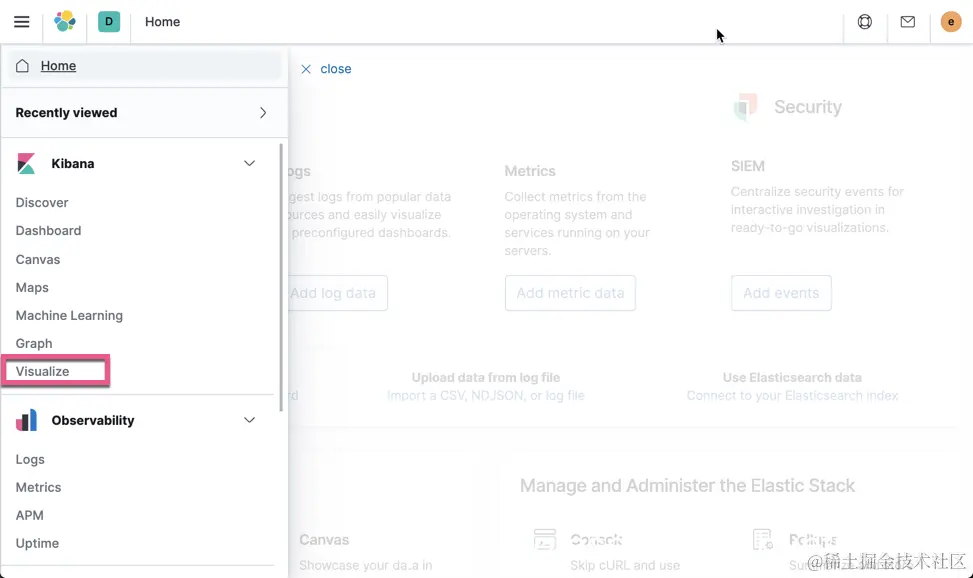Image resolution: width=973 pixels, height=578 pixels.
Task: Open Dashboard in the Kibana menu
Action: pyautogui.click(x=48, y=230)
